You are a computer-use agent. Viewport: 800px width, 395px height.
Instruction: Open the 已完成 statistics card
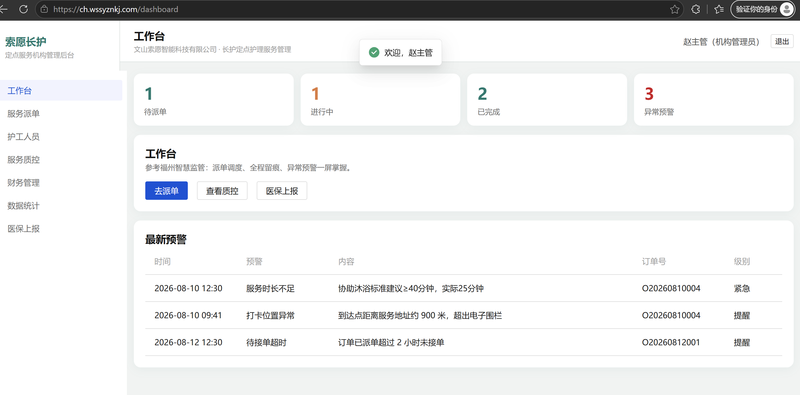coord(547,100)
